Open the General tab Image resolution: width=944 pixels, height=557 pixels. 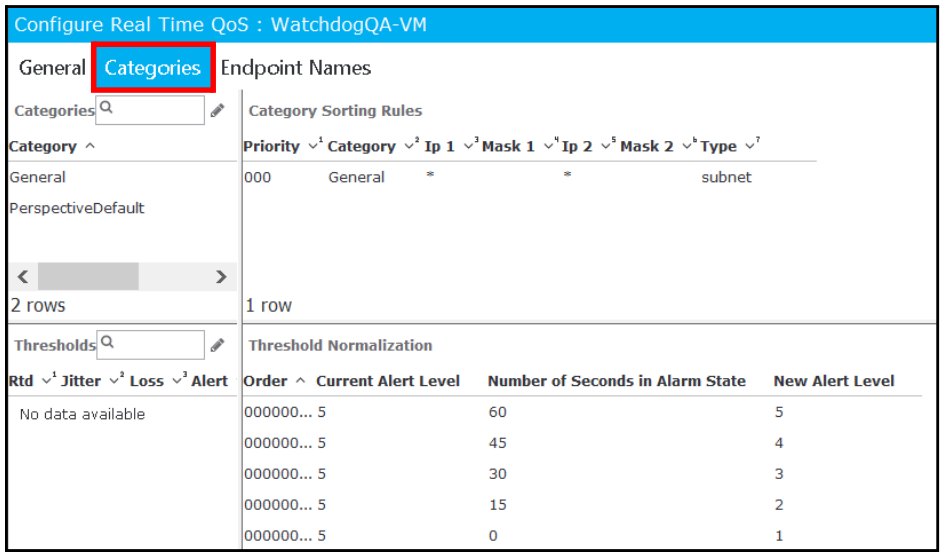(x=52, y=67)
